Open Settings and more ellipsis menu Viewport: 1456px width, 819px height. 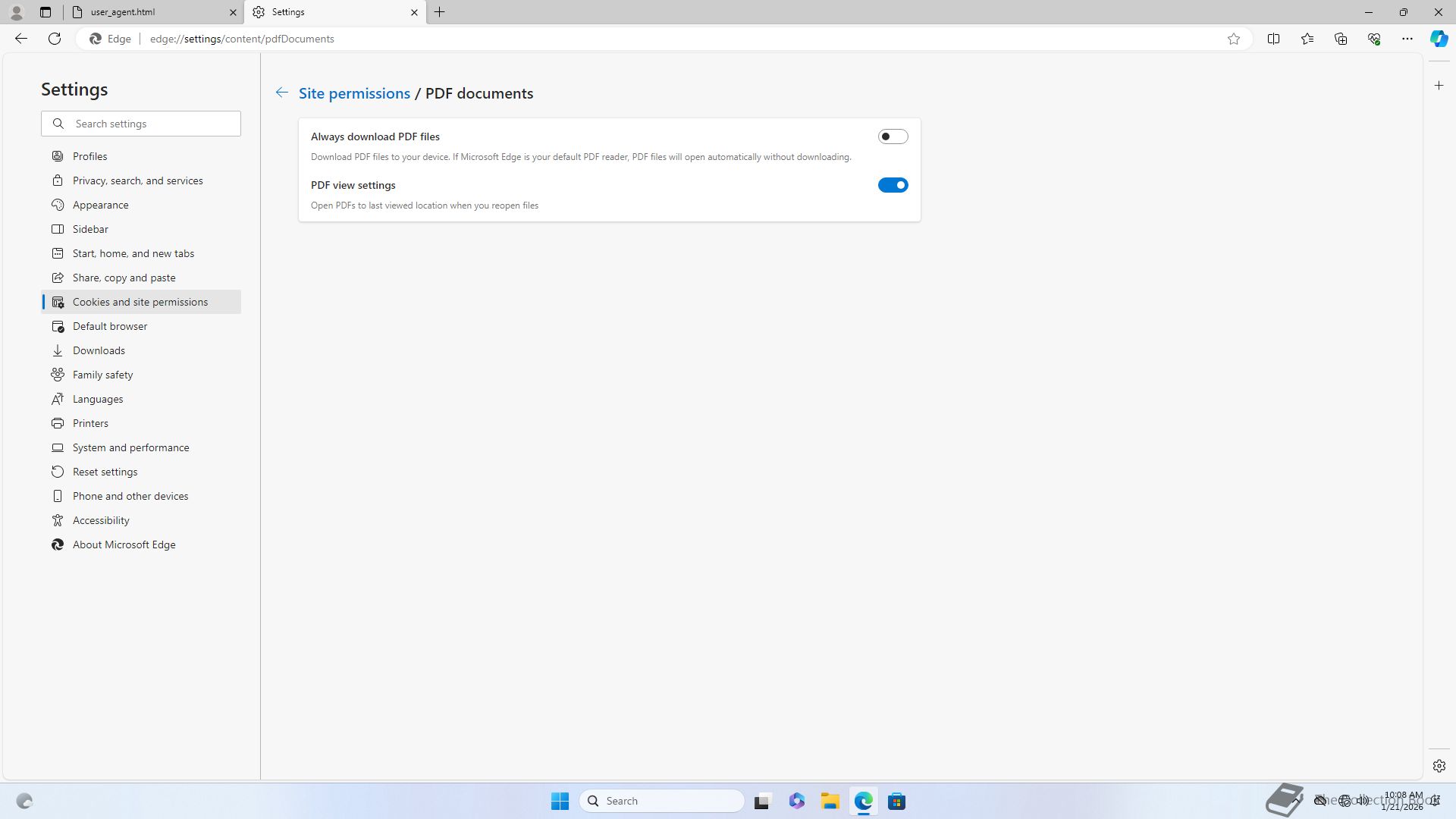tap(1407, 39)
